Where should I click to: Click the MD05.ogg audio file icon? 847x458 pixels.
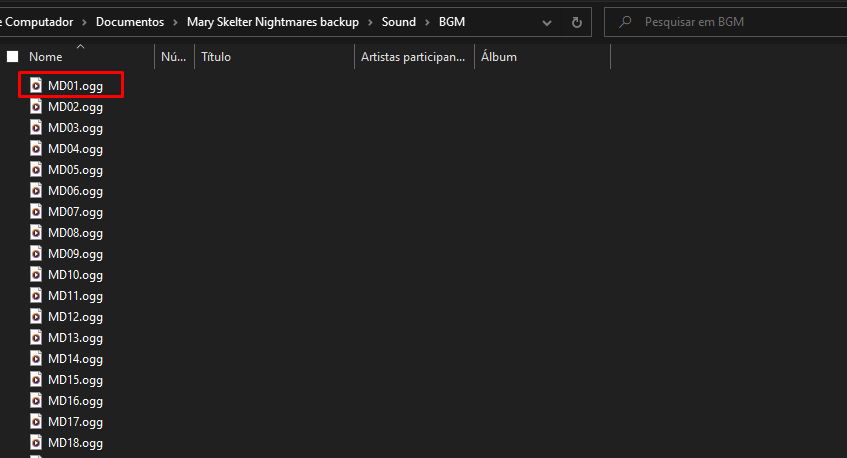pyautogui.click(x=36, y=170)
